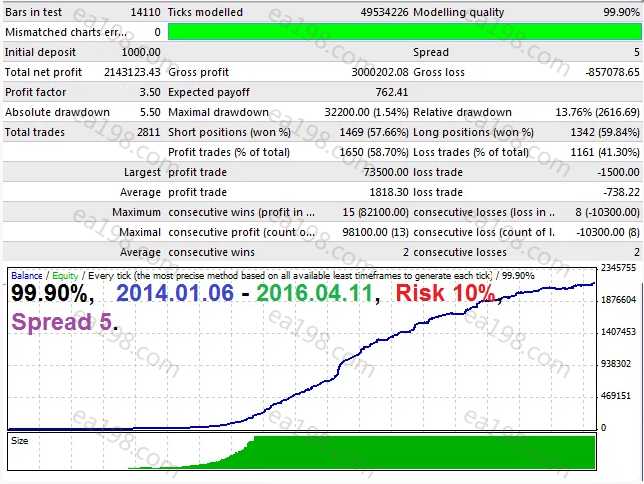Click Average loss trade value -738.22

(621, 192)
